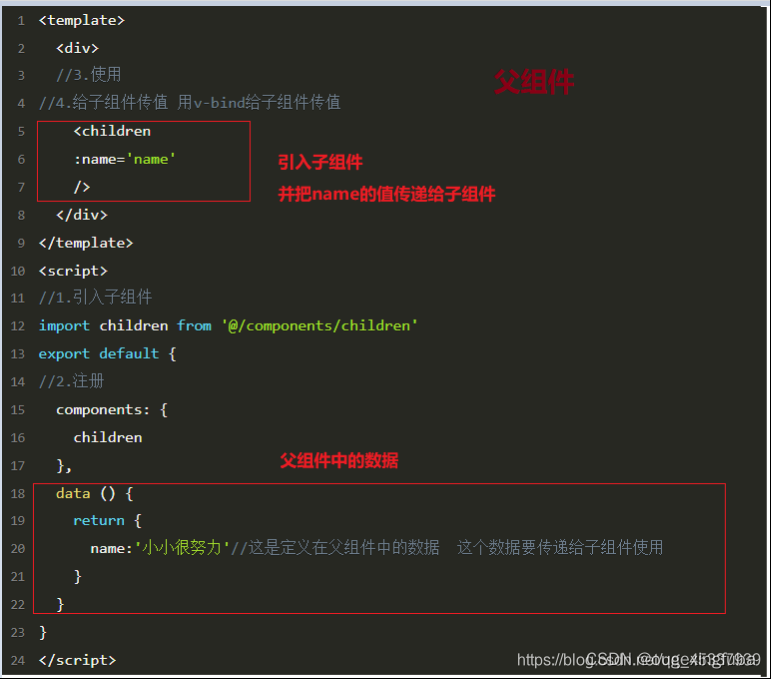
Task: Select the comment "//1.引入子组件"
Action: (x=95, y=297)
